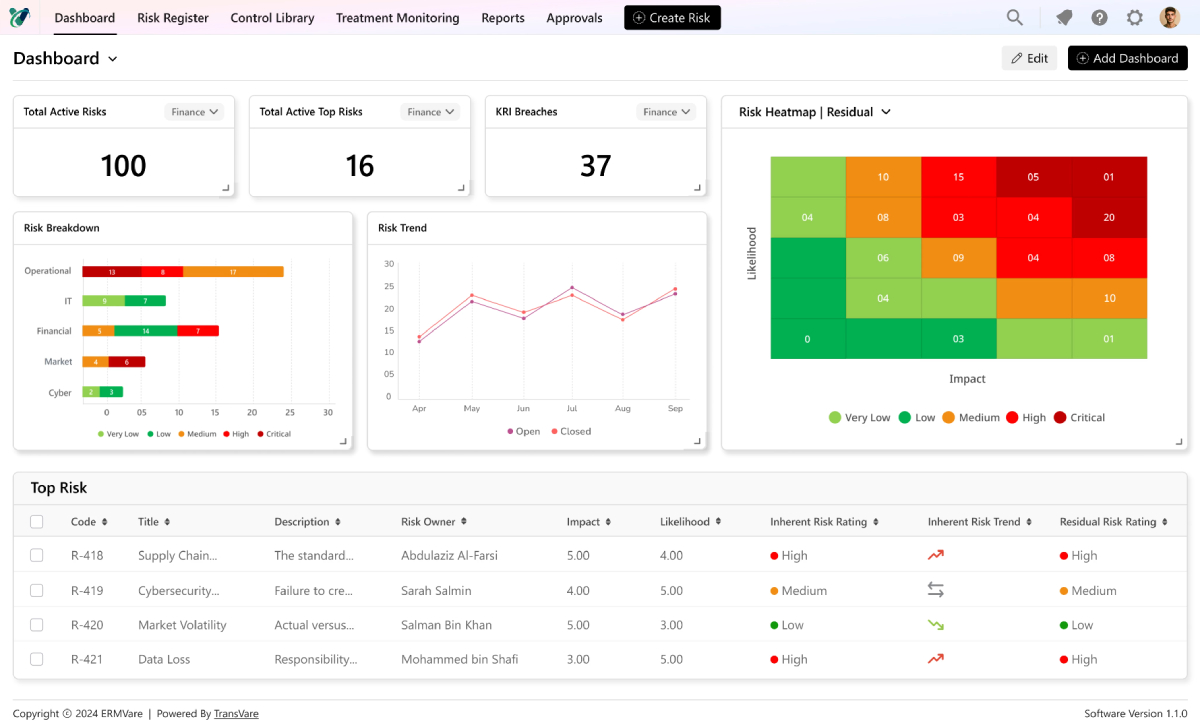
Task: Open the Finance filter on Total Active Top Risks
Action: tap(430, 112)
